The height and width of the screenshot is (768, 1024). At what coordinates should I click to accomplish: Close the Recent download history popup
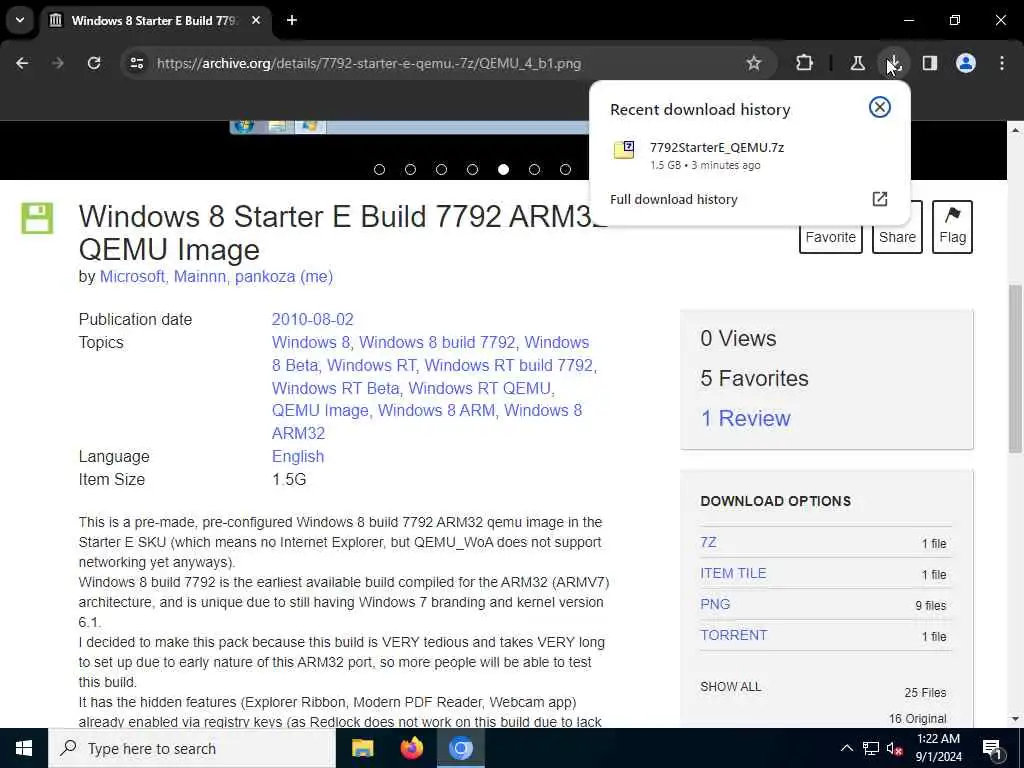tap(880, 107)
